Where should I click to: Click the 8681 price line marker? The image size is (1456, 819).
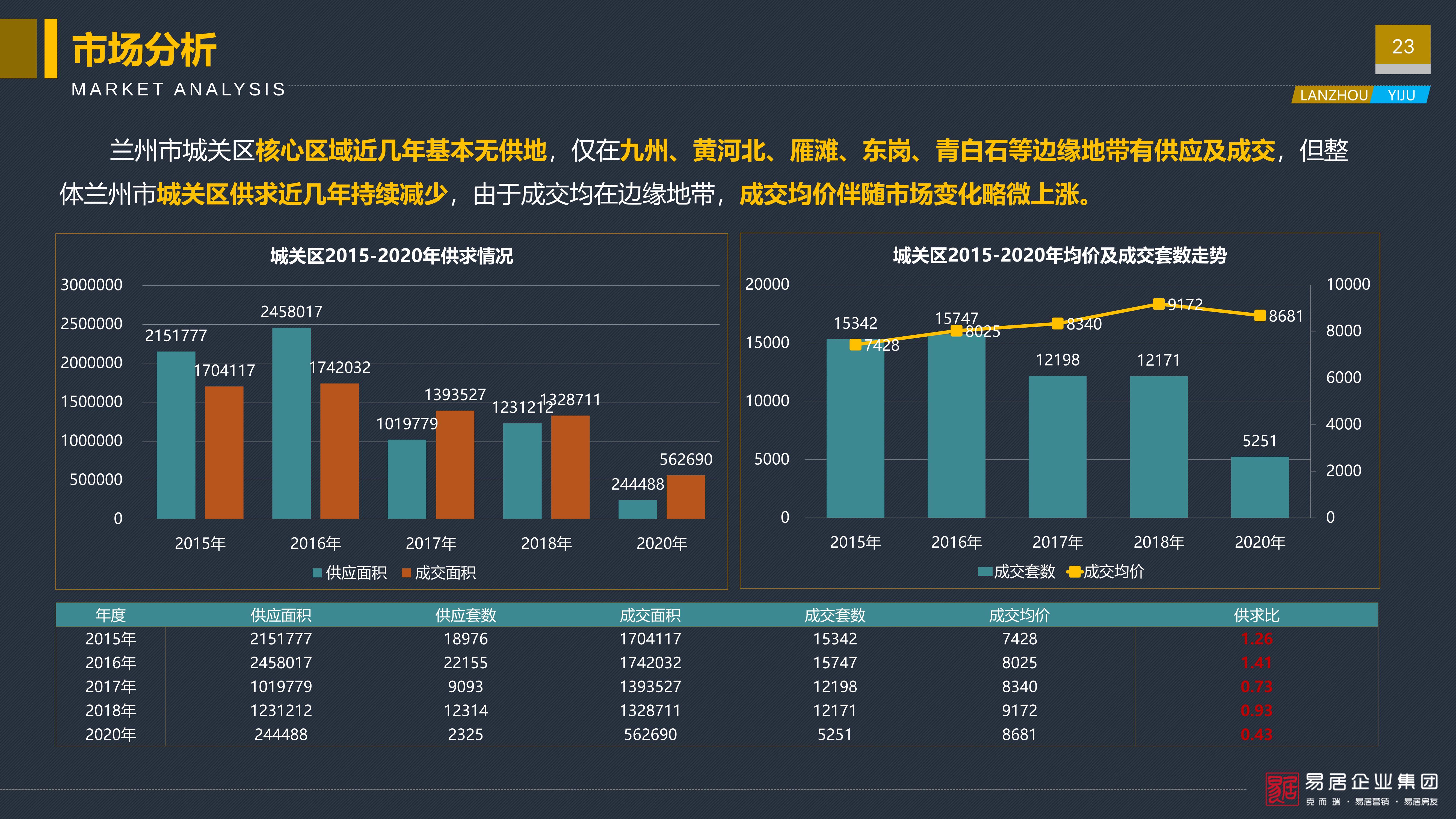click(1260, 315)
